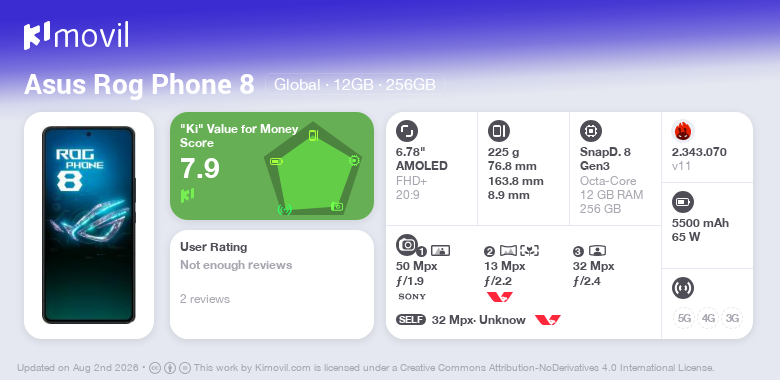Image resolution: width=780 pixels, height=380 pixels.
Task: Click the Sony sensor brand logo
Action: coord(412,297)
